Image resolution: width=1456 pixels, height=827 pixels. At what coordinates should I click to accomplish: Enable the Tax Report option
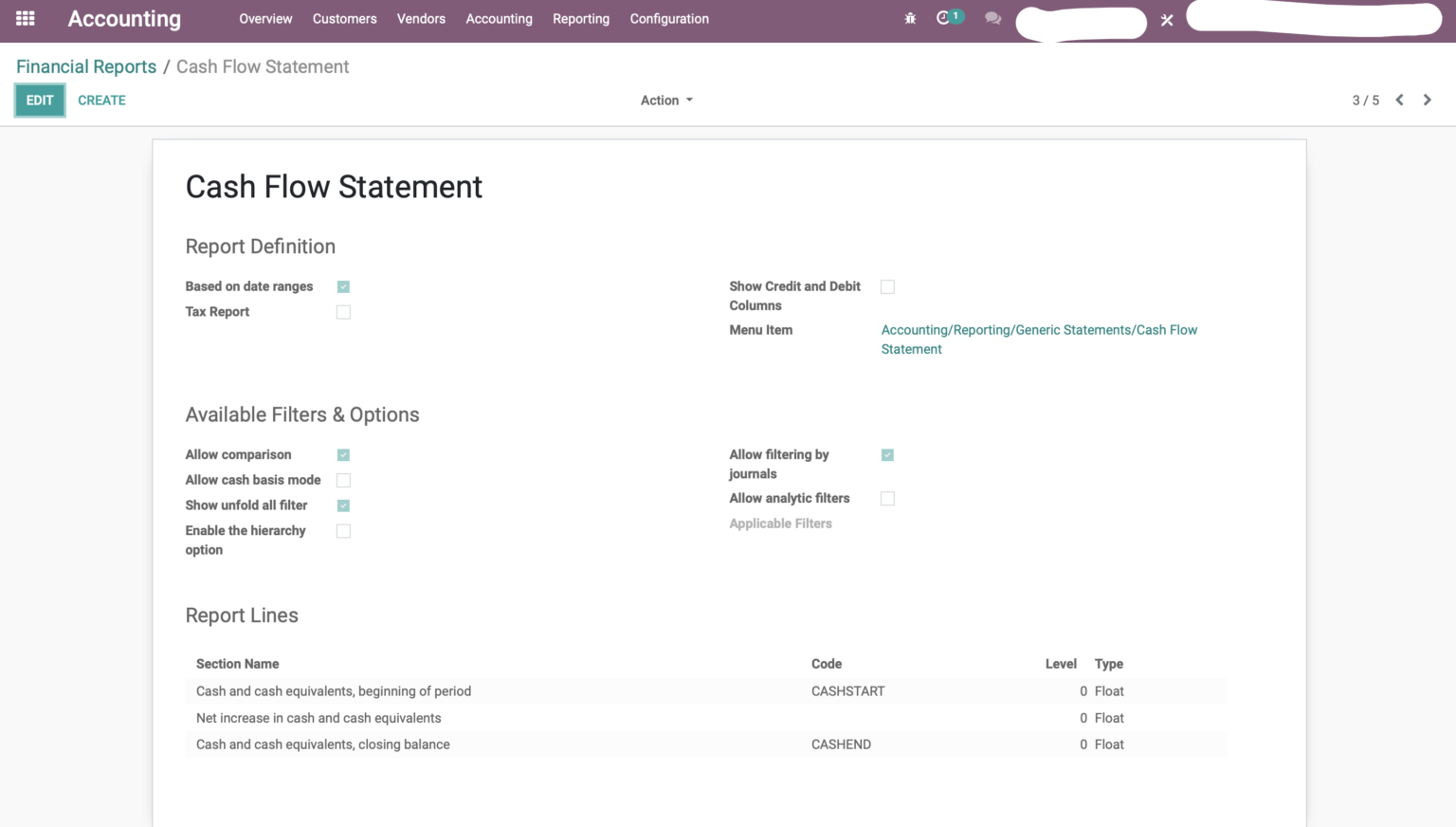(343, 311)
